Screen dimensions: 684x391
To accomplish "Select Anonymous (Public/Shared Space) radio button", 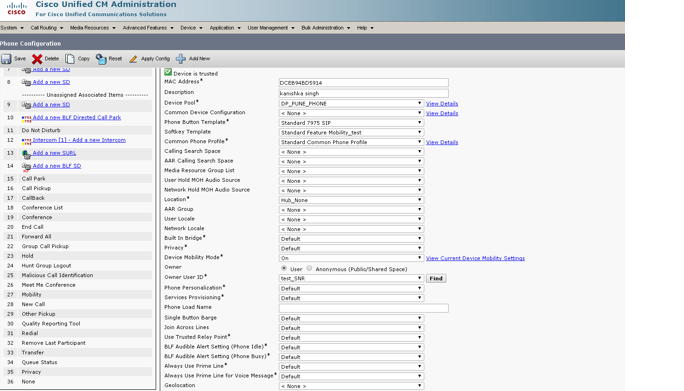I will pos(309,268).
